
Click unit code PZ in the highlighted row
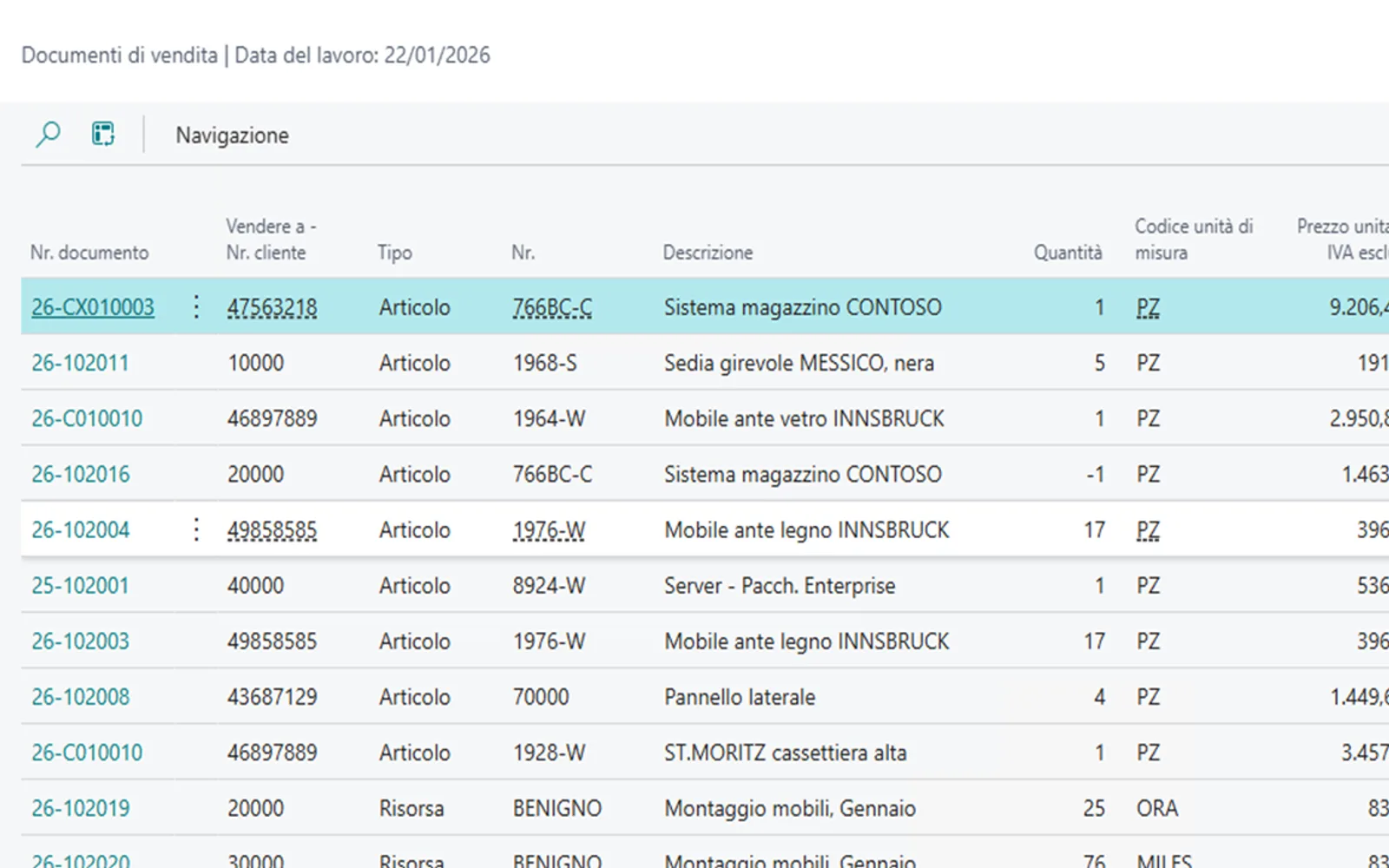point(1148,307)
